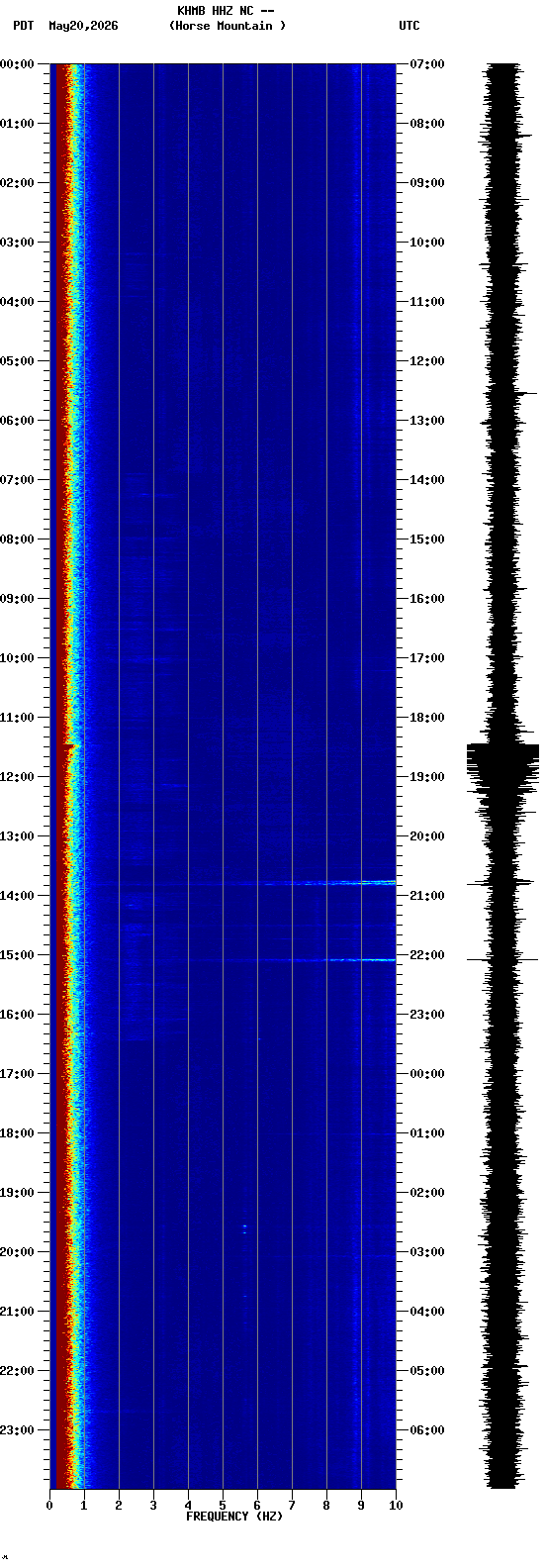Click bright horizontal streak before 14:00 PDT
This screenshot has width=546, height=1568.
point(329,882)
